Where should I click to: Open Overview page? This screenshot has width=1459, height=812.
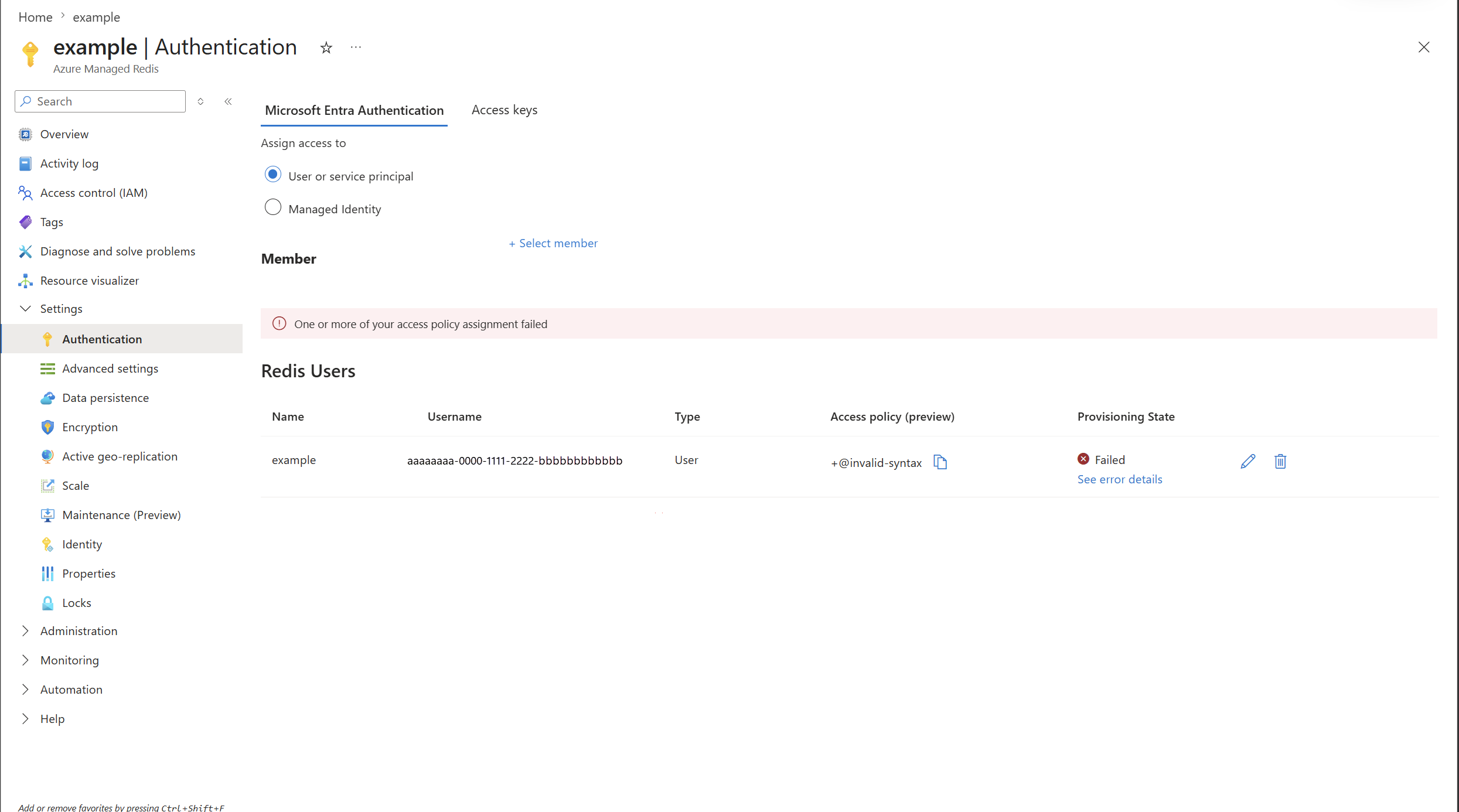(64, 135)
